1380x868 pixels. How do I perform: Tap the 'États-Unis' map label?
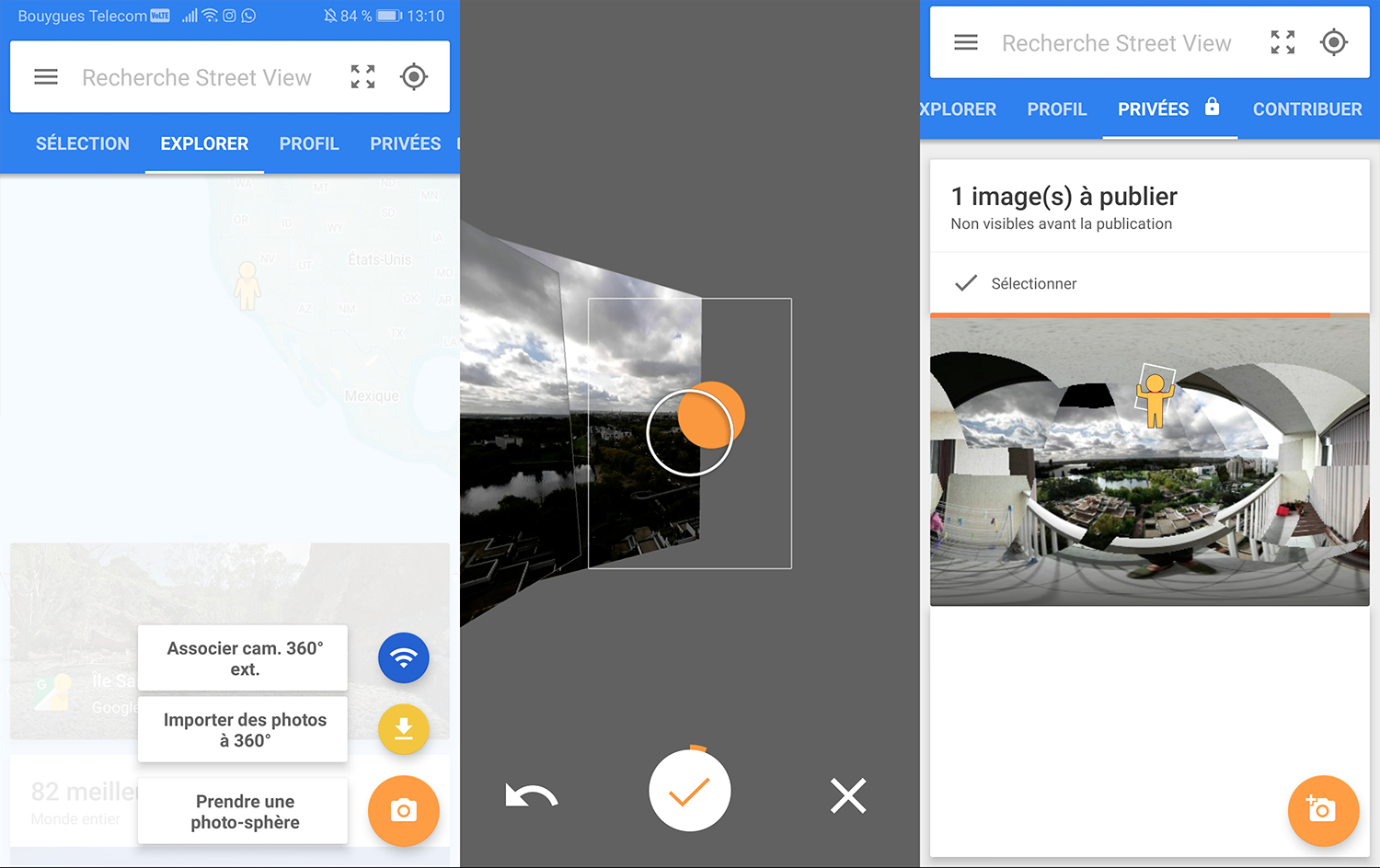379,259
